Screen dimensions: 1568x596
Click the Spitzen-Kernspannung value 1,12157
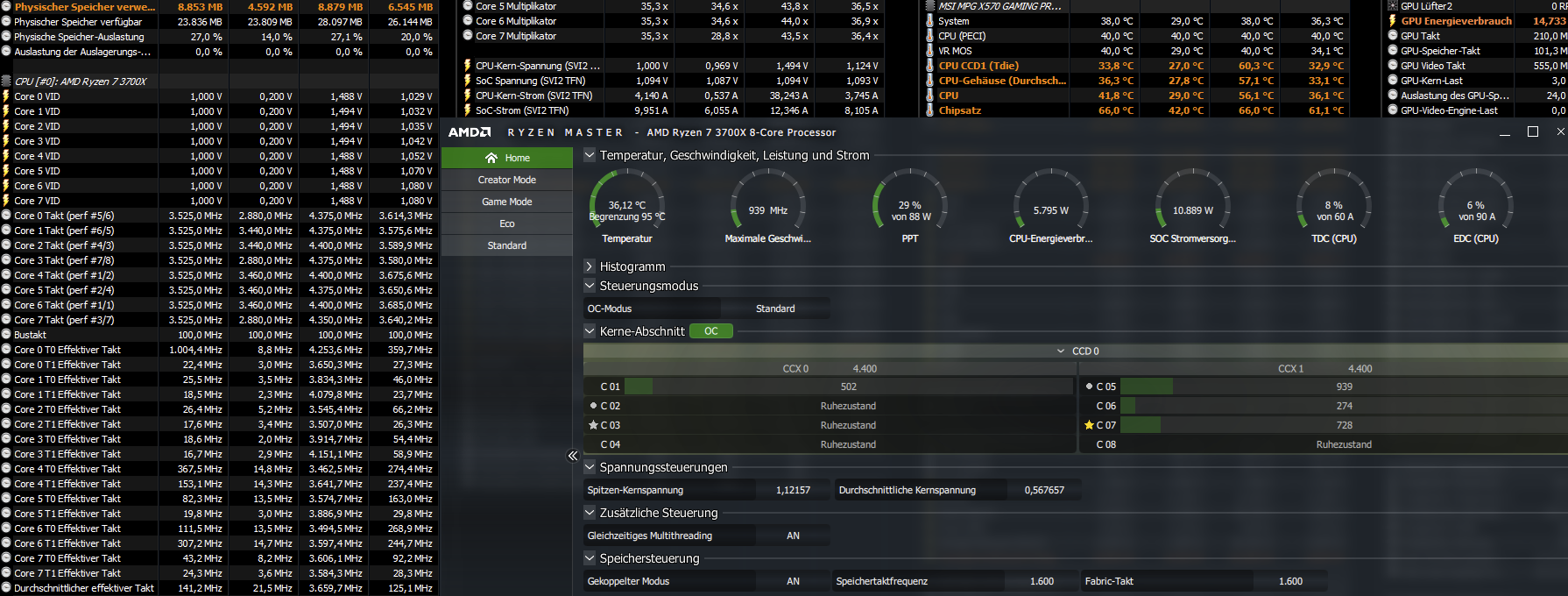793,490
